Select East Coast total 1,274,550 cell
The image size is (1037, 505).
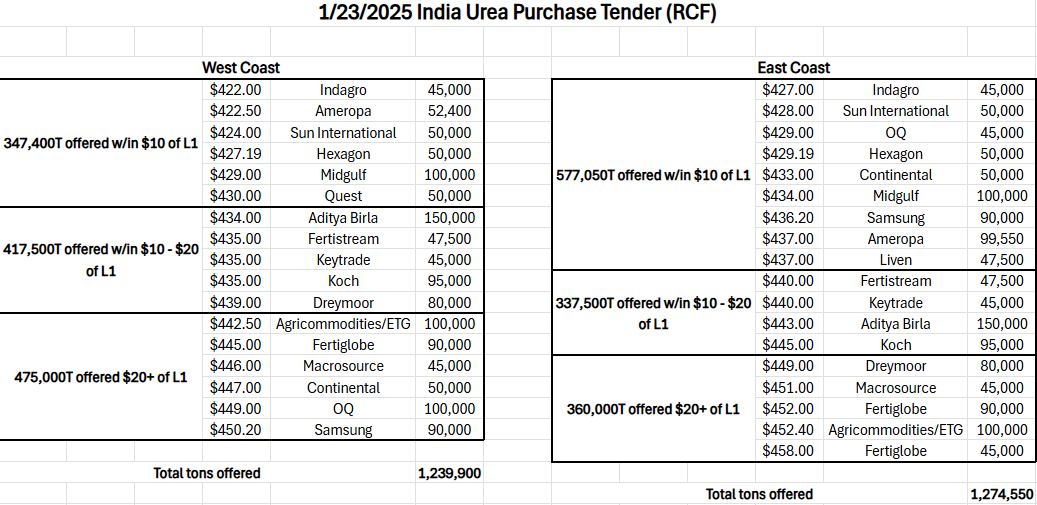(x=1001, y=494)
